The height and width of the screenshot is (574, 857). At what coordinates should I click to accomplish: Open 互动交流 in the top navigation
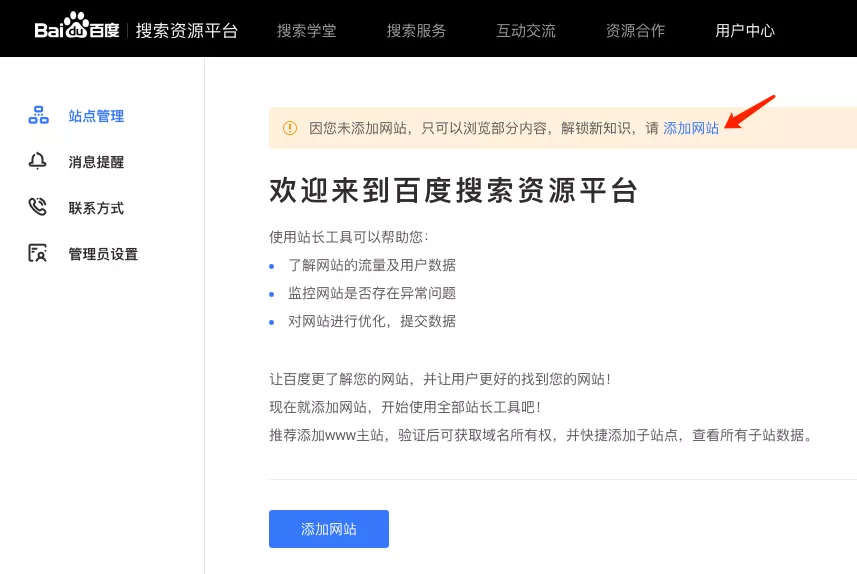pos(526,31)
